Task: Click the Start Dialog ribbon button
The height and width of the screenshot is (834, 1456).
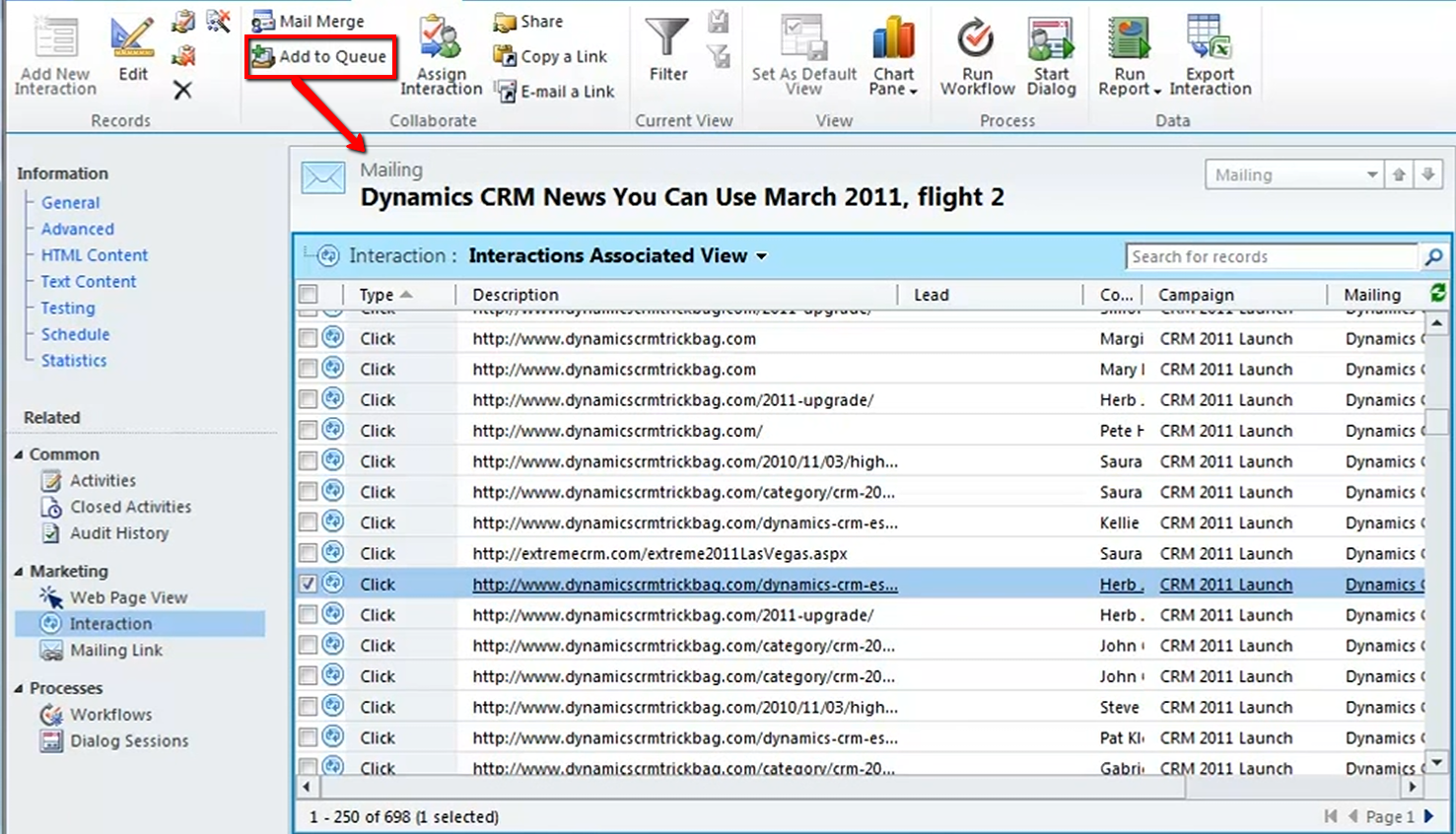Action: click(x=1051, y=55)
